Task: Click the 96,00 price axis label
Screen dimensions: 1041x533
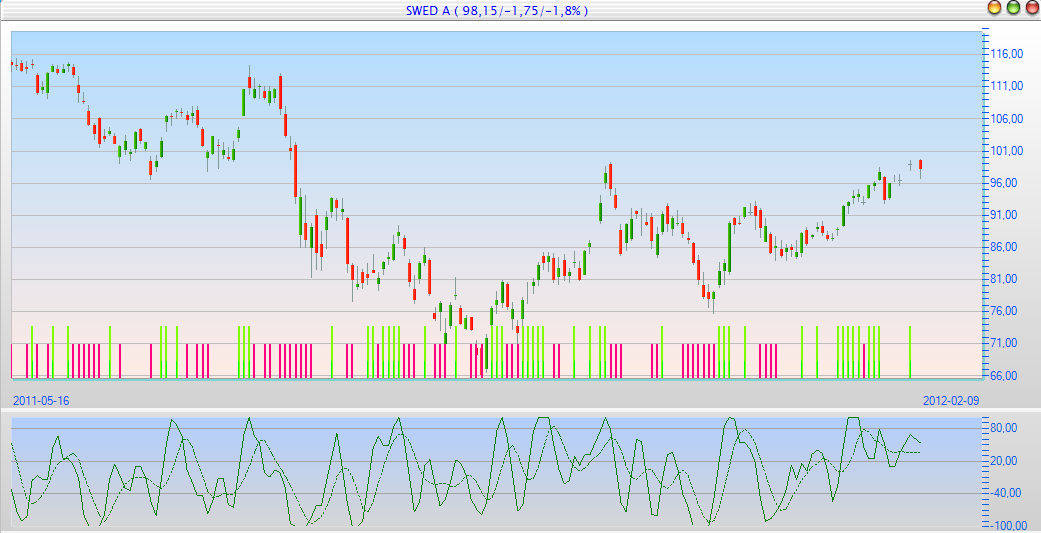Action: (1006, 183)
